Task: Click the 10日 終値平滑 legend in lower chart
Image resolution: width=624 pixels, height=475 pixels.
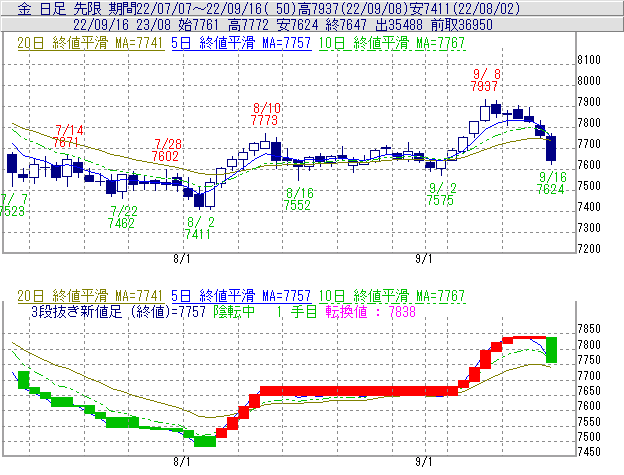Action: tap(392, 296)
